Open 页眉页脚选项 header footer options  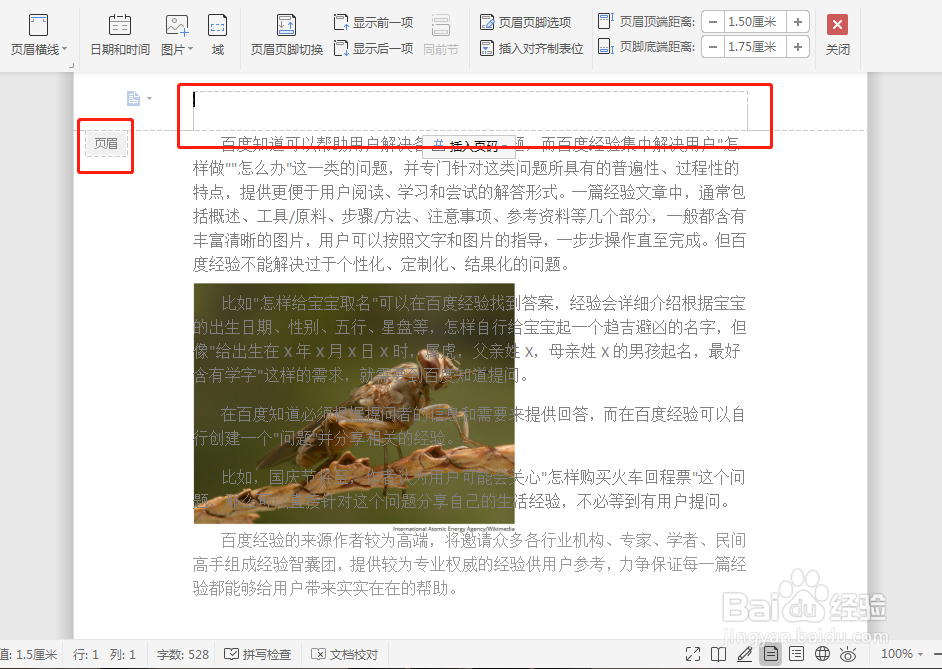tap(525, 22)
